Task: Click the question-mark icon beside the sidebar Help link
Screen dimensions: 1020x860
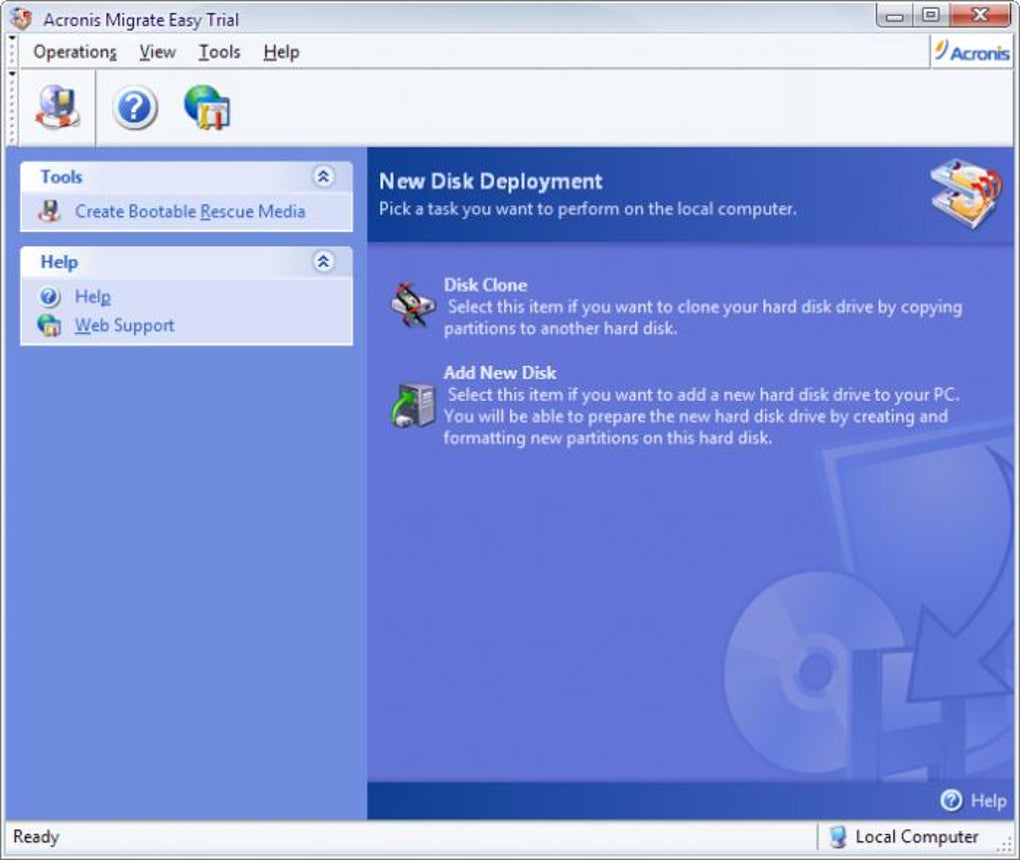Action: 49,297
